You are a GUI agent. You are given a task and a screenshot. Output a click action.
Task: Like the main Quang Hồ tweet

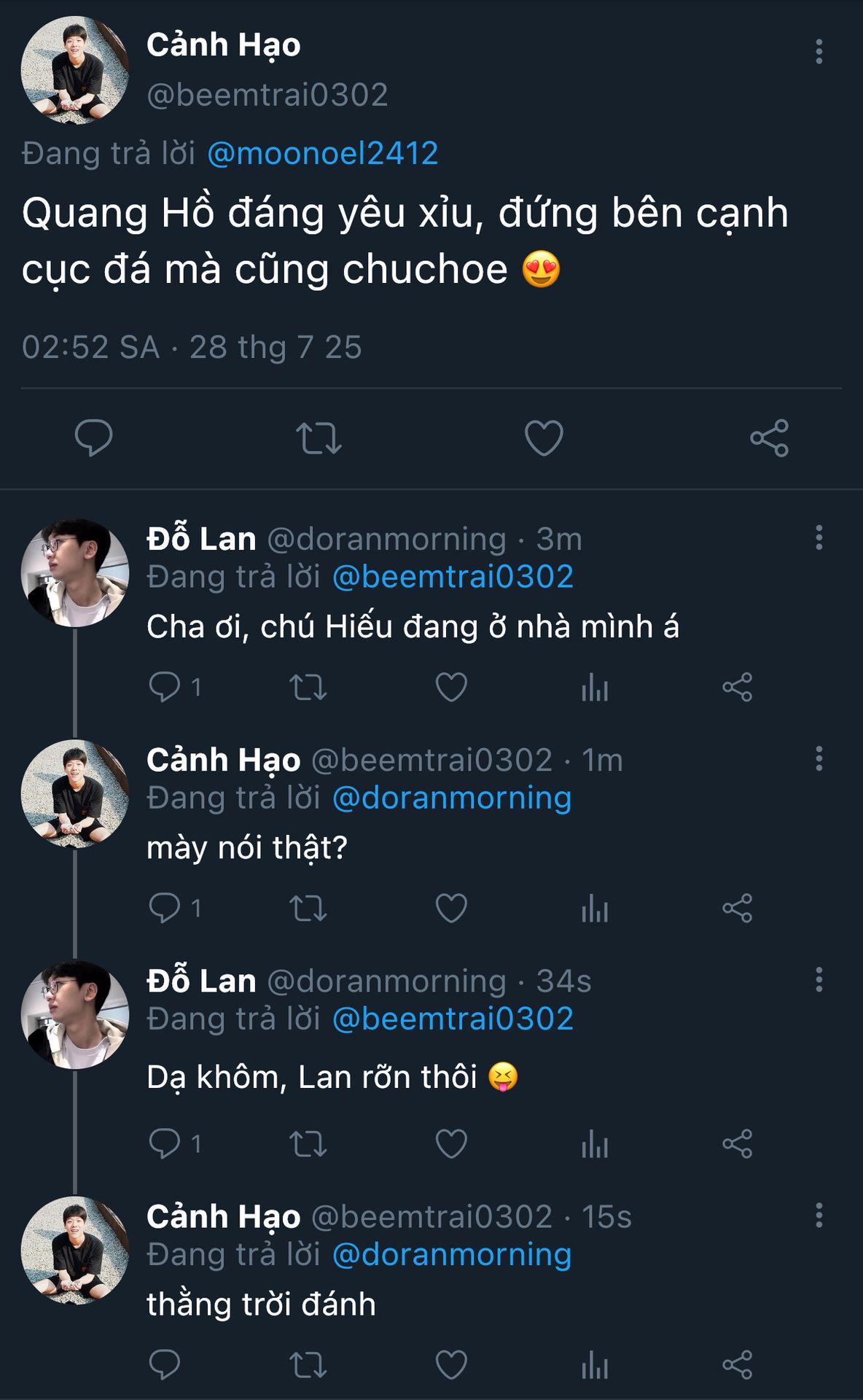pos(544,438)
